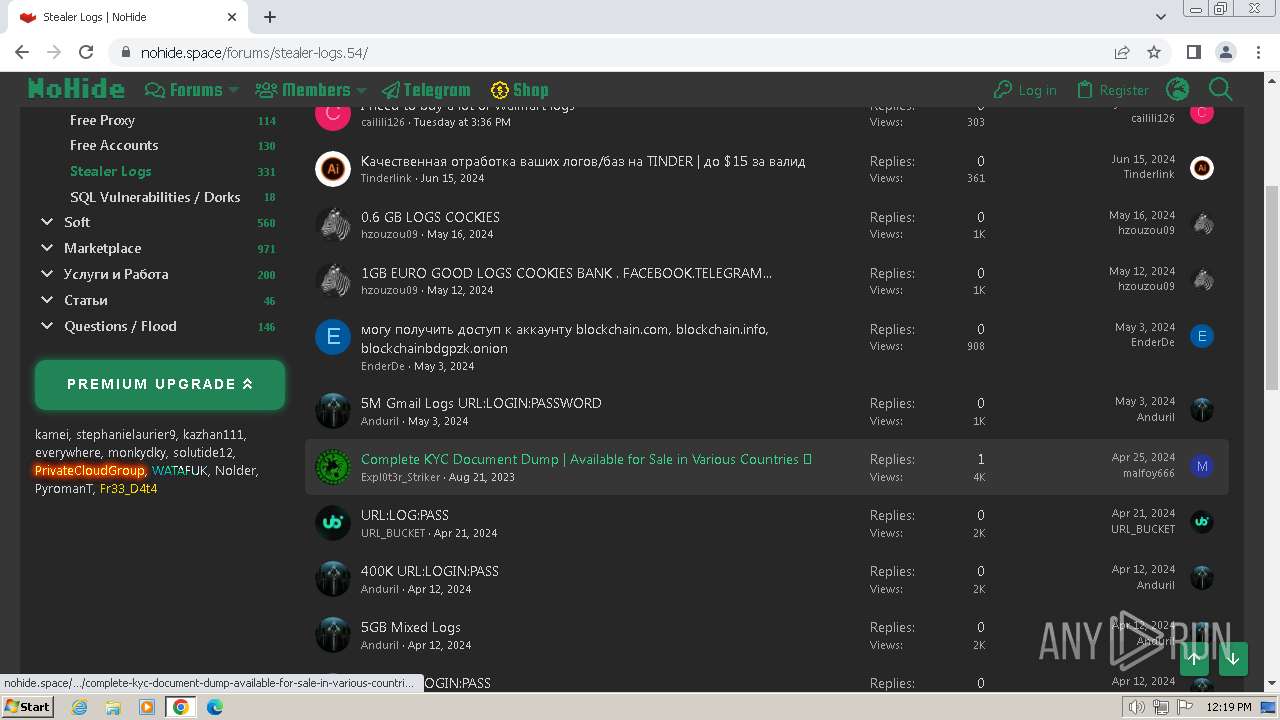Image resolution: width=1280 pixels, height=720 pixels.
Task: Select Free Proxy forum in sidebar
Action: (x=102, y=120)
